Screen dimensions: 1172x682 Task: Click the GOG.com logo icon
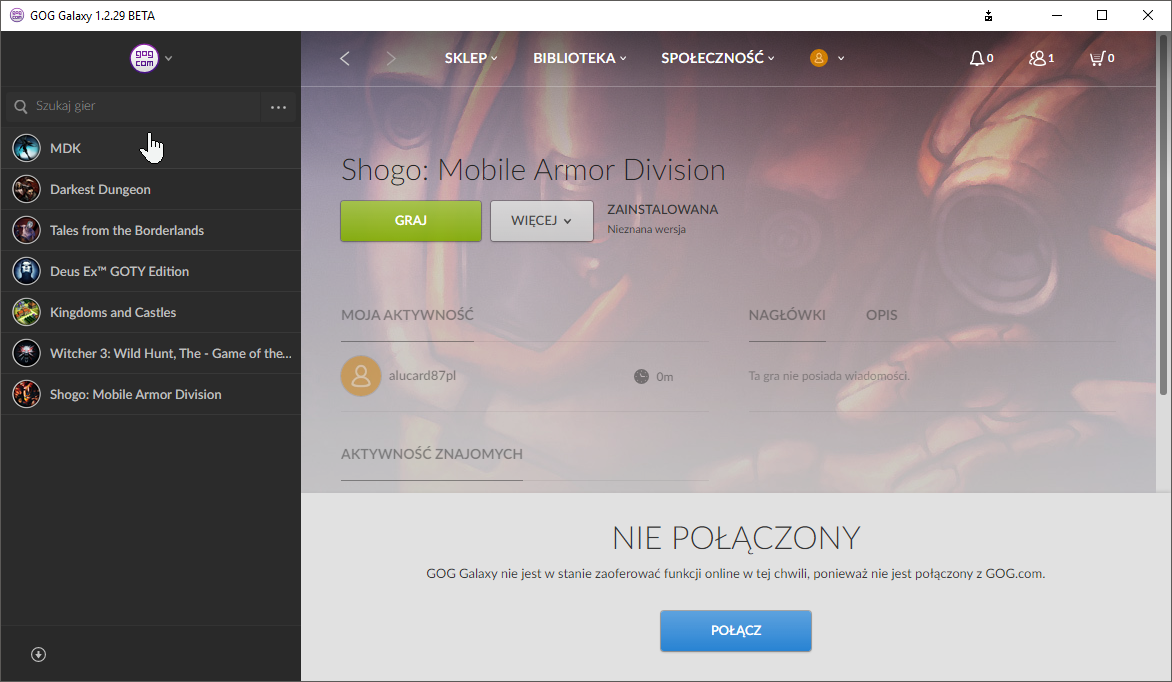coord(145,58)
